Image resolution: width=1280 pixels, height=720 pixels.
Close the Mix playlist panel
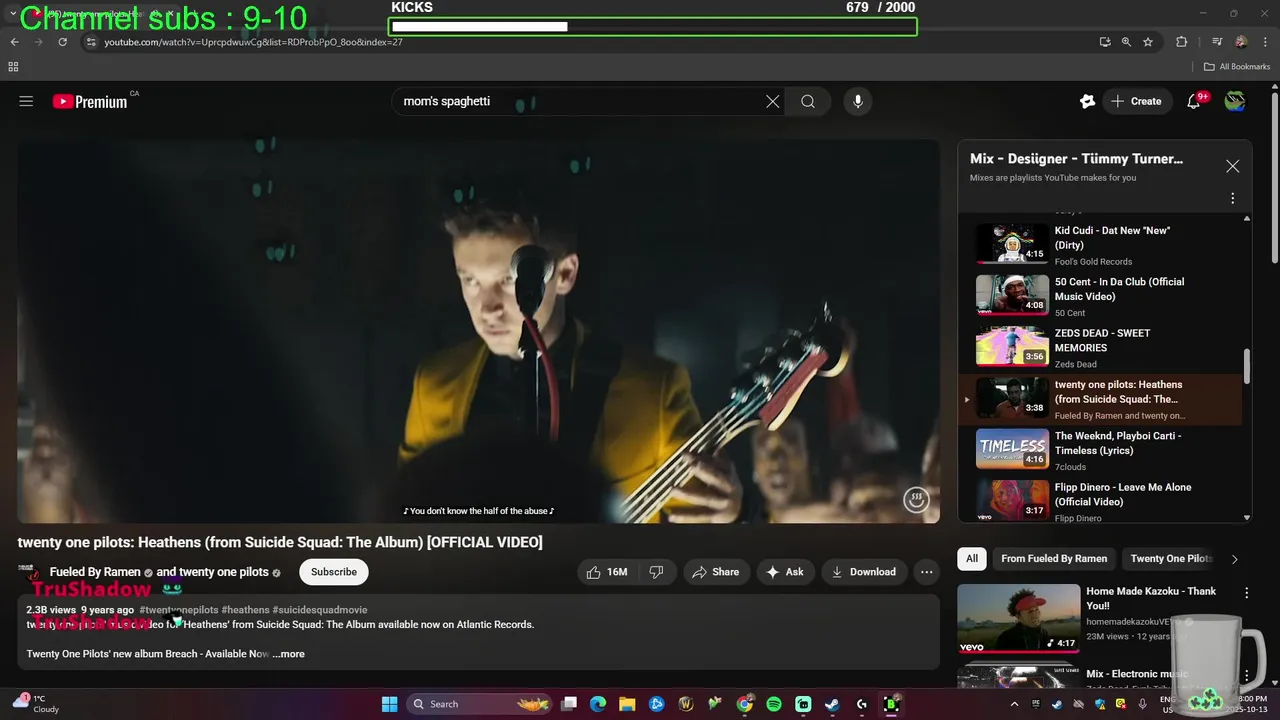[x=1232, y=166]
